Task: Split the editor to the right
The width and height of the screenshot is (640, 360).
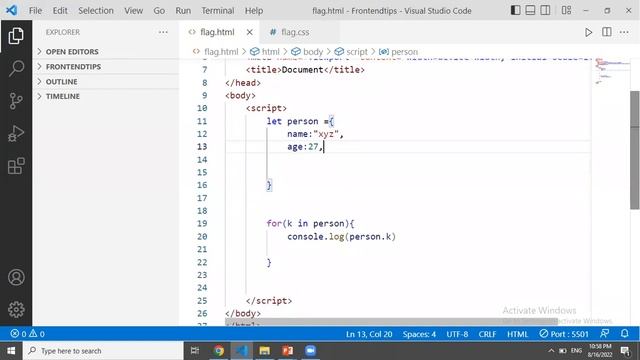Action: coord(607,32)
